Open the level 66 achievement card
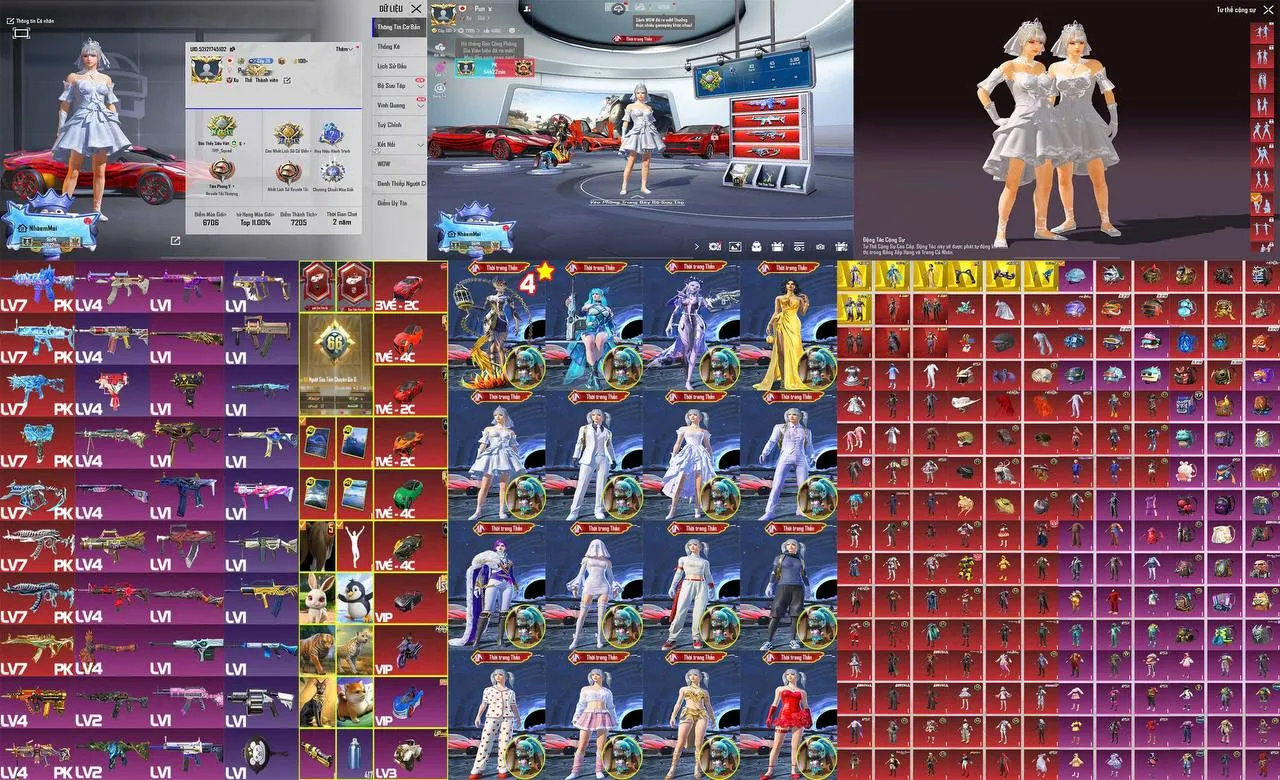Viewport: 1280px width, 780px height. coord(334,363)
